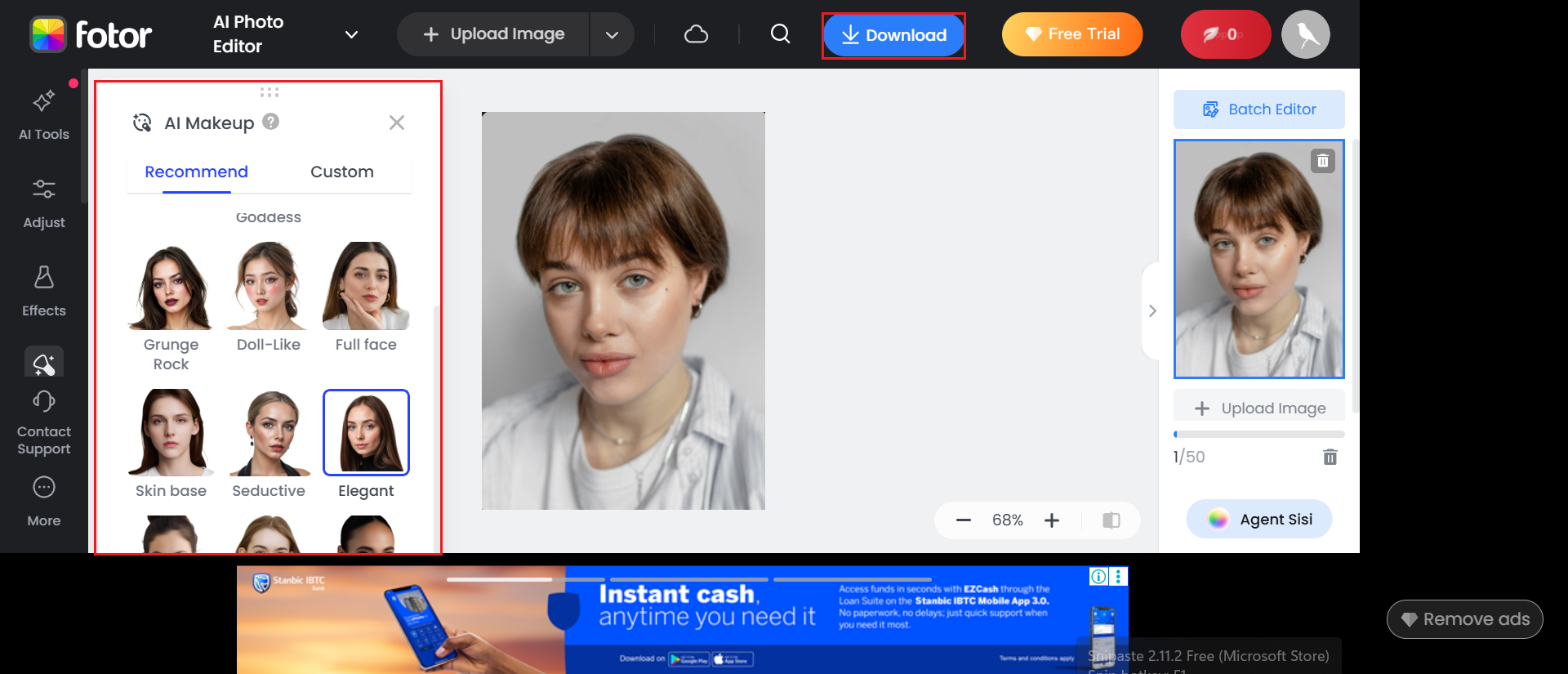The width and height of the screenshot is (1568, 674).
Task: Open the Effects panel
Action: (44, 291)
